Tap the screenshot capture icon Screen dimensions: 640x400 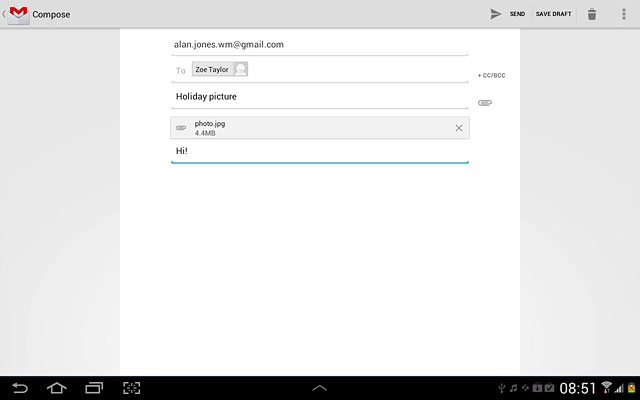132,388
